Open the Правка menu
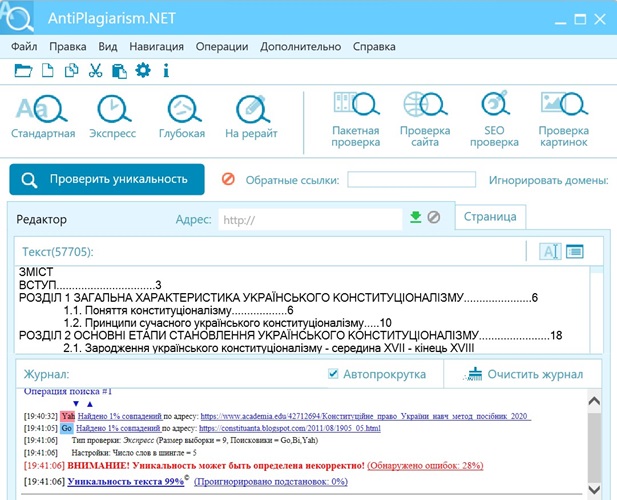 [68, 46]
